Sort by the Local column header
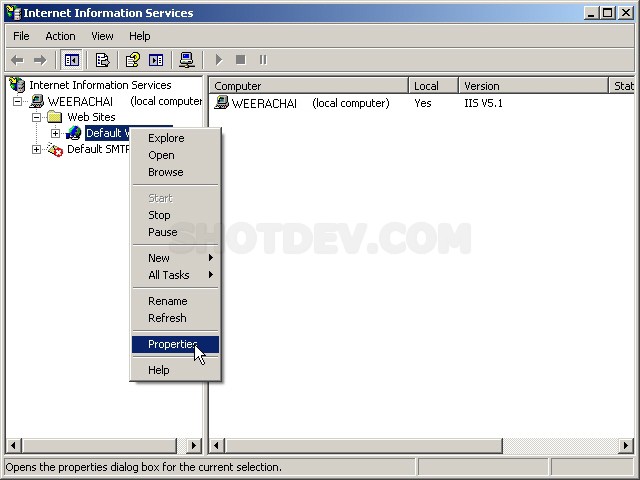The width and height of the screenshot is (640, 480). (433, 86)
